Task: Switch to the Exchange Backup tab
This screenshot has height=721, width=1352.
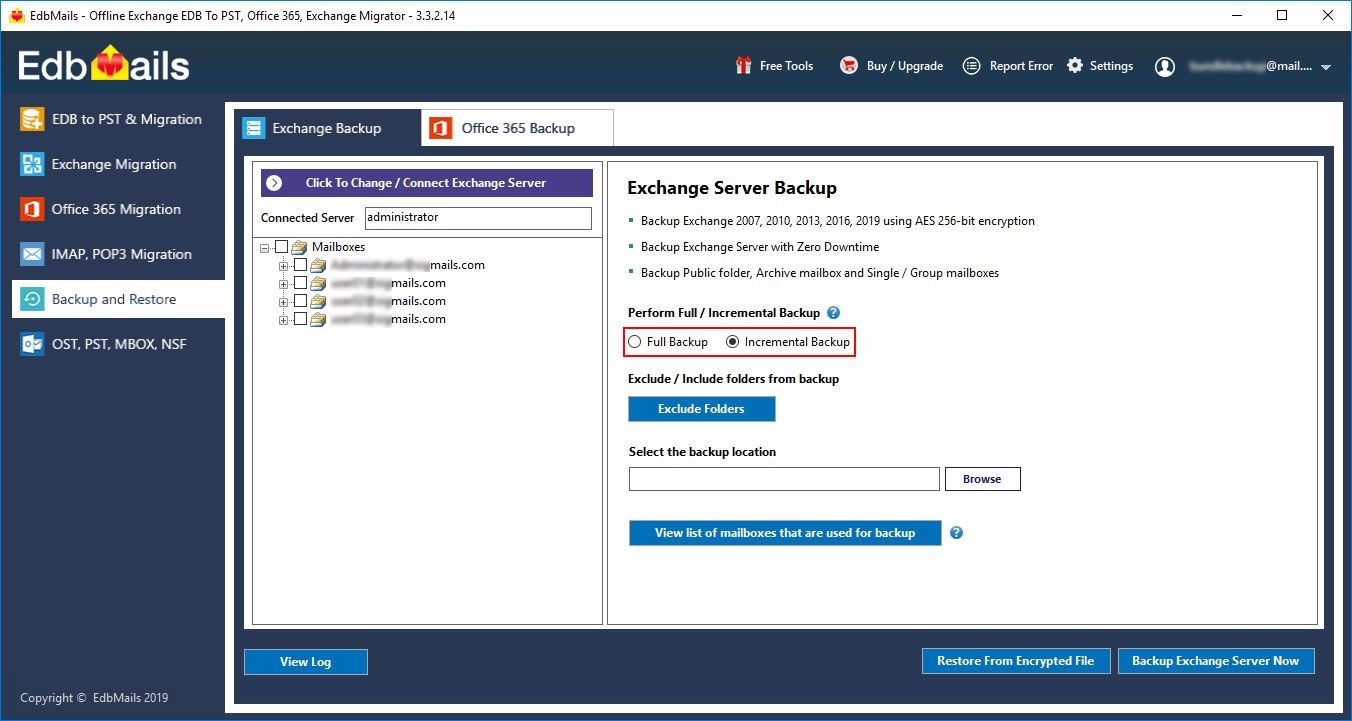Action: 327,128
